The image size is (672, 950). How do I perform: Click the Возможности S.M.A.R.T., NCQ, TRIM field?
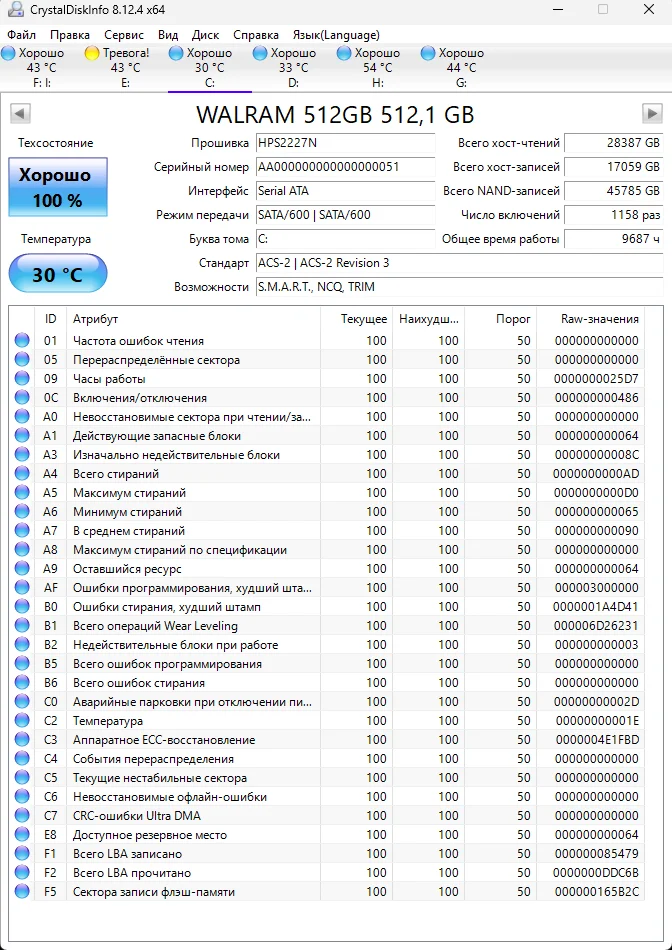point(459,287)
